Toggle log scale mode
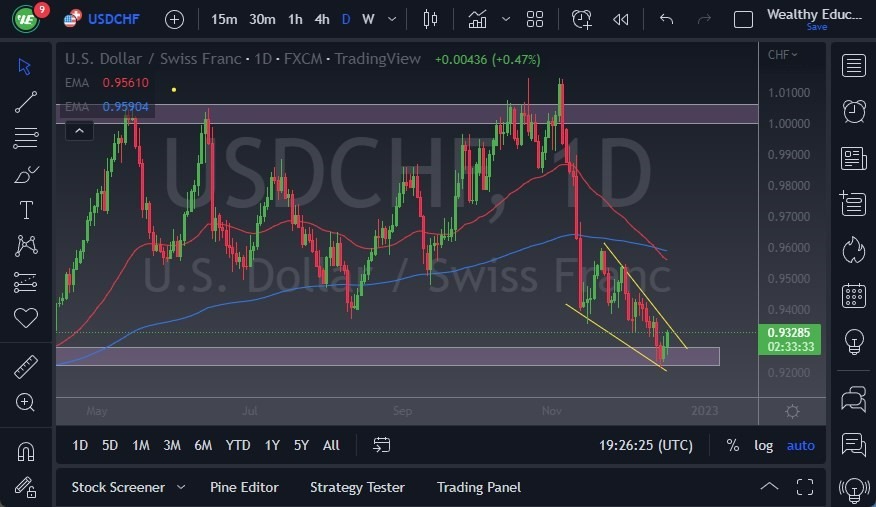 763,445
